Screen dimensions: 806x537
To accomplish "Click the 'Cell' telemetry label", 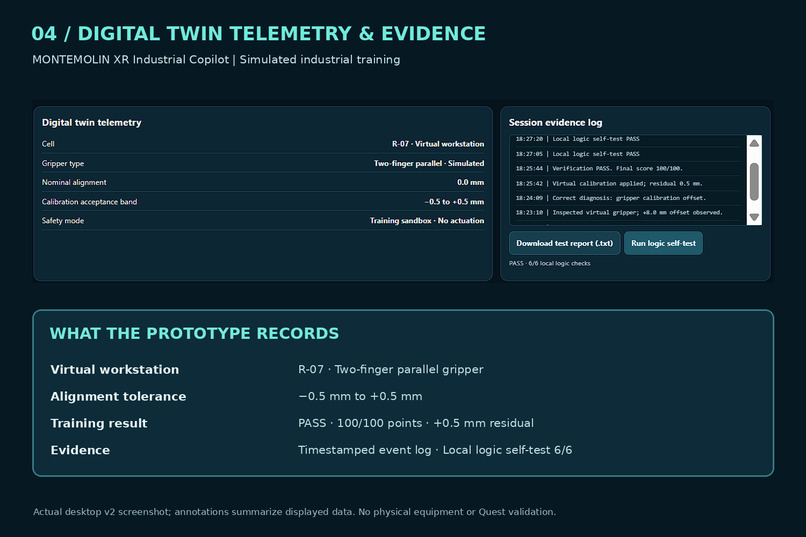I will 48,144.
